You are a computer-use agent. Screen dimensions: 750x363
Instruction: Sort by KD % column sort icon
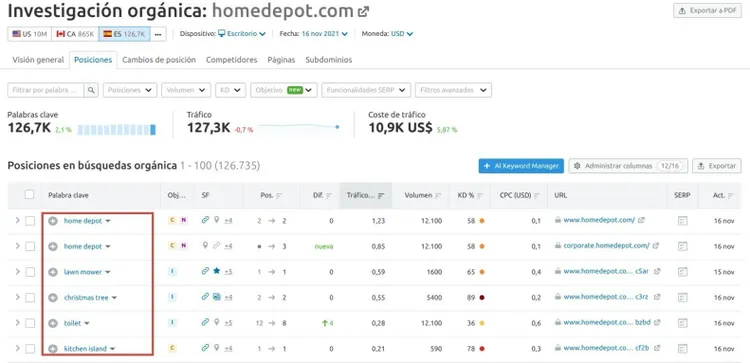480,196
